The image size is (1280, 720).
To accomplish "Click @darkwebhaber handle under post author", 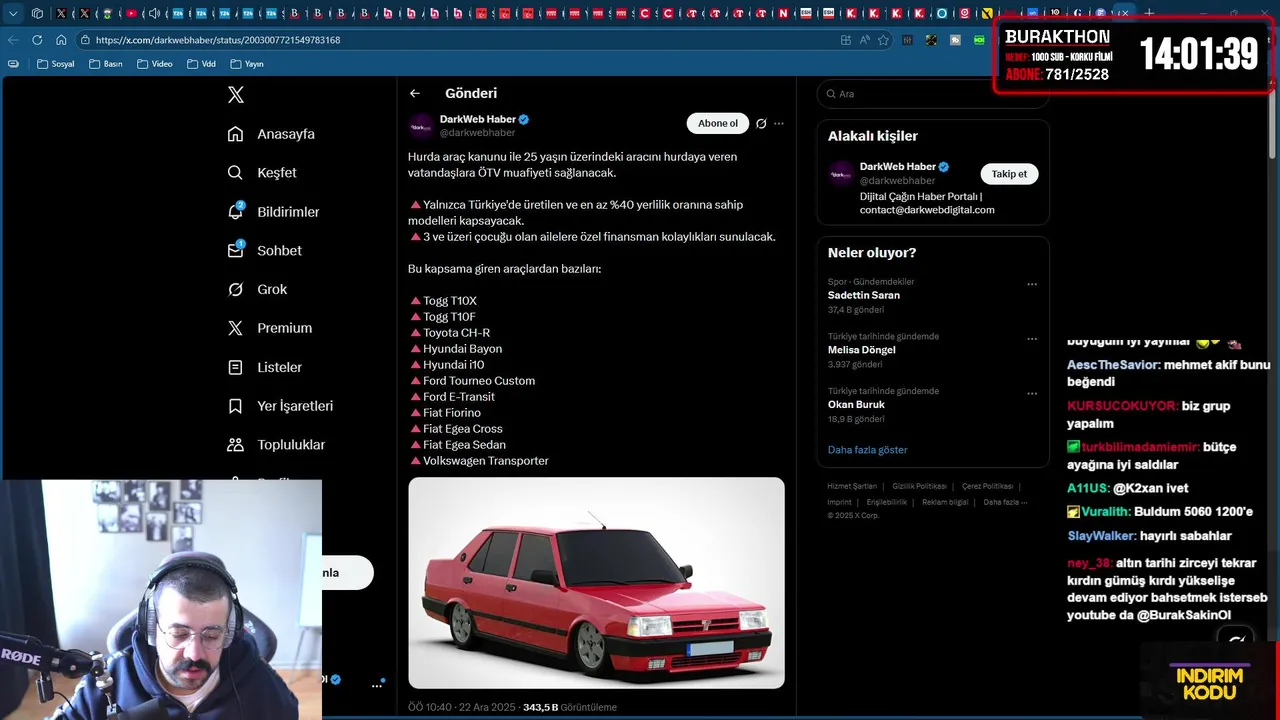I will tap(477, 133).
